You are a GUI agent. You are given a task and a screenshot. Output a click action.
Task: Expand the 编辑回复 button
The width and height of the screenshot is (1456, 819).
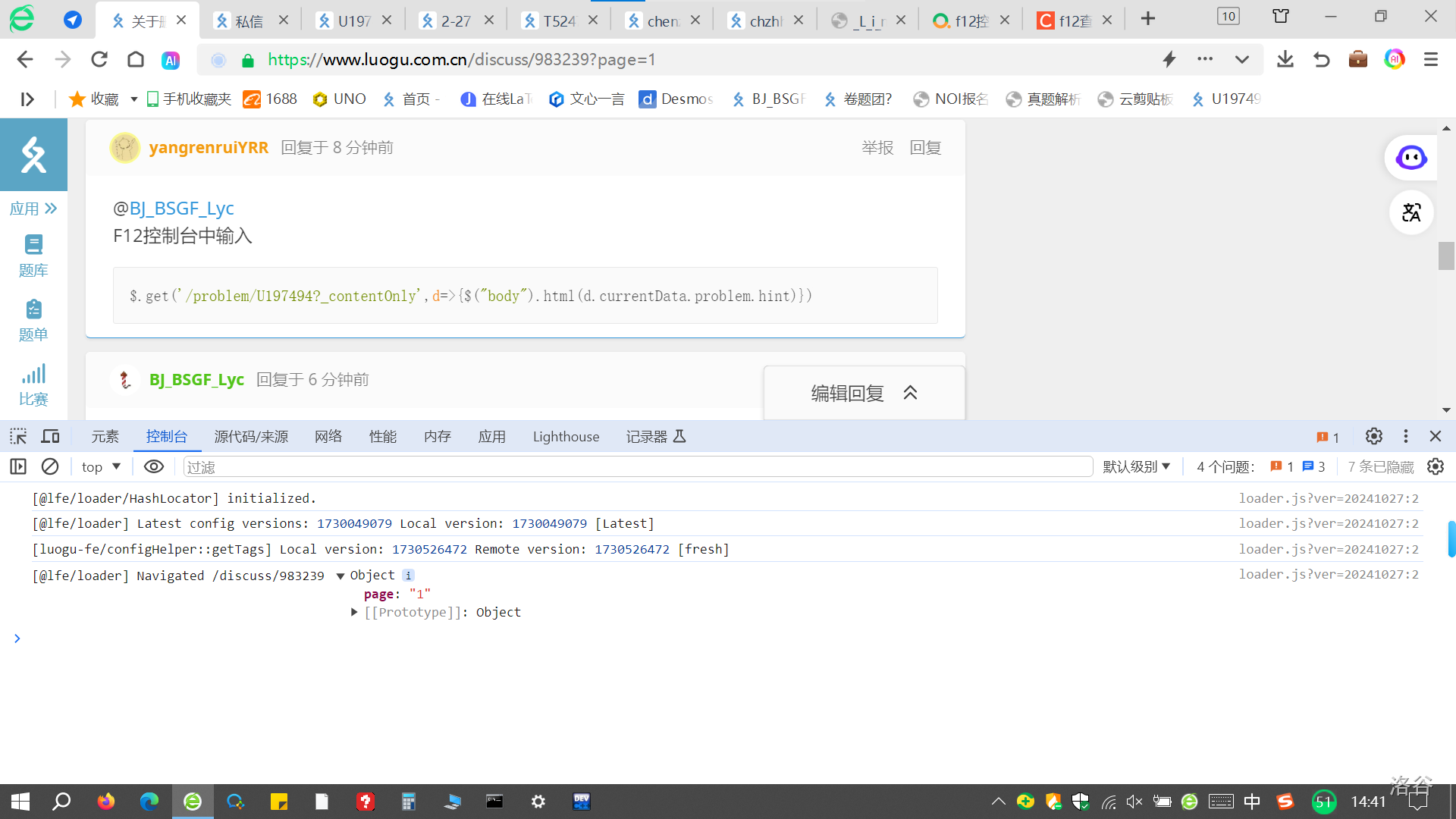tap(864, 393)
